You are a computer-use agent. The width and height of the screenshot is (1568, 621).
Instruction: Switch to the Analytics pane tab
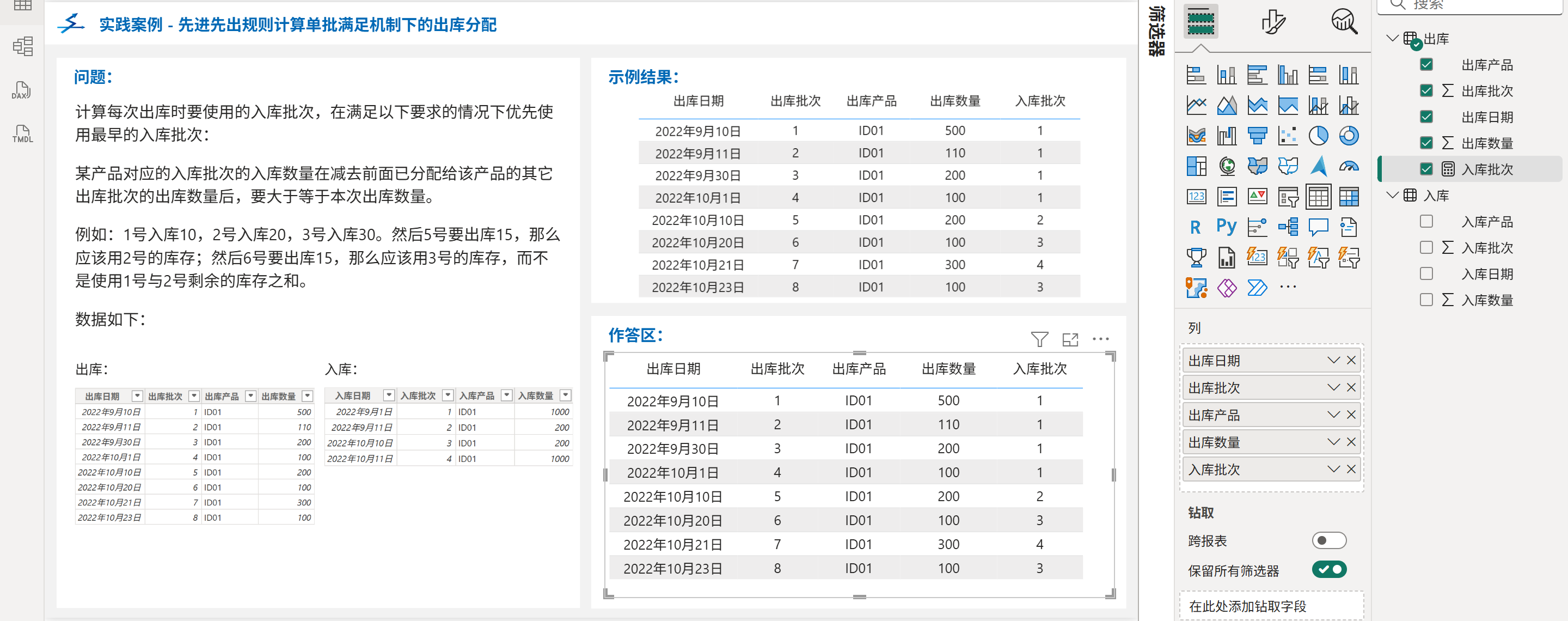[x=1343, y=22]
